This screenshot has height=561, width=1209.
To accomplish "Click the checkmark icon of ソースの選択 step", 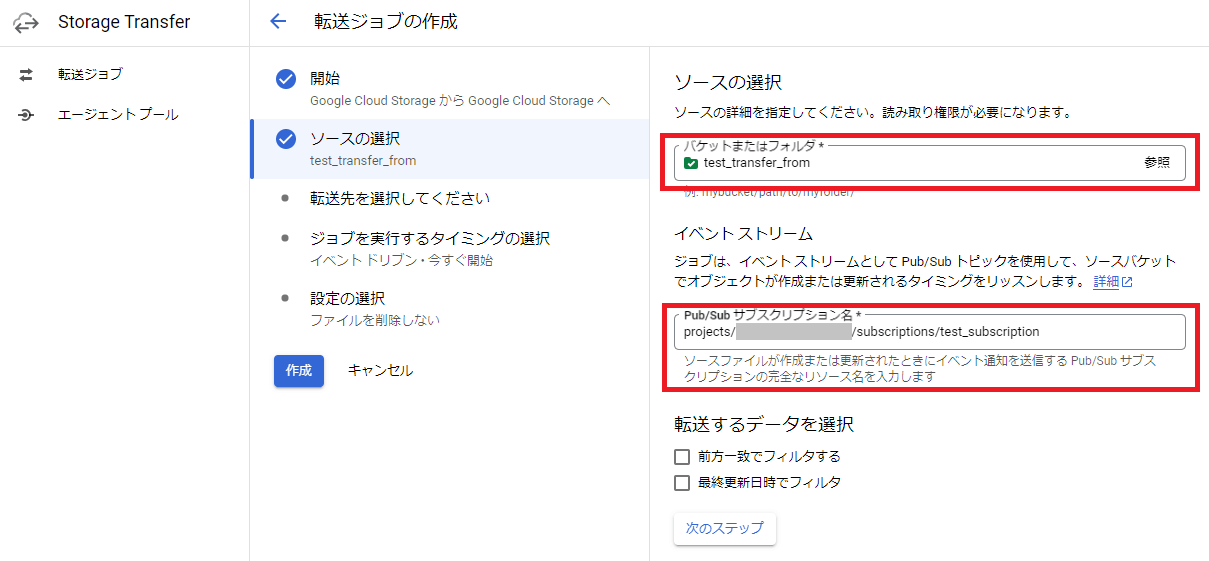I will (x=286, y=139).
